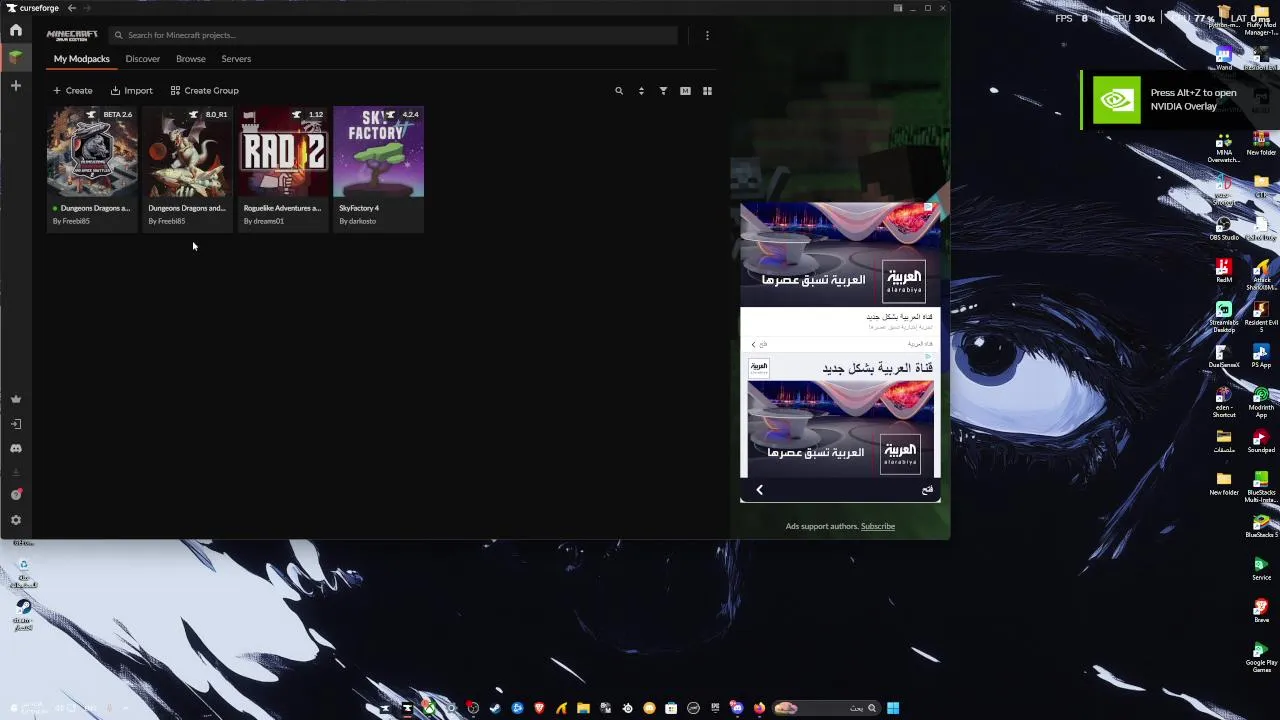Switch to My Modpacks tab
Image resolution: width=1280 pixels, height=720 pixels.
(81, 59)
